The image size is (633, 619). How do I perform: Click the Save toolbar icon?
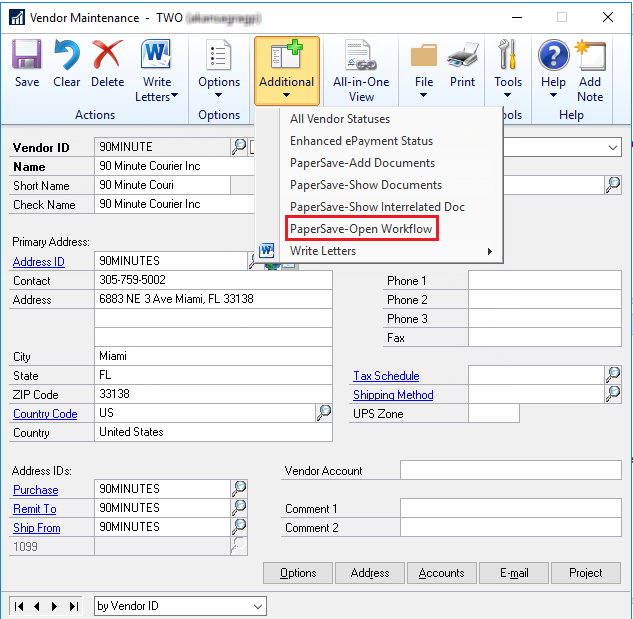tap(27, 63)
